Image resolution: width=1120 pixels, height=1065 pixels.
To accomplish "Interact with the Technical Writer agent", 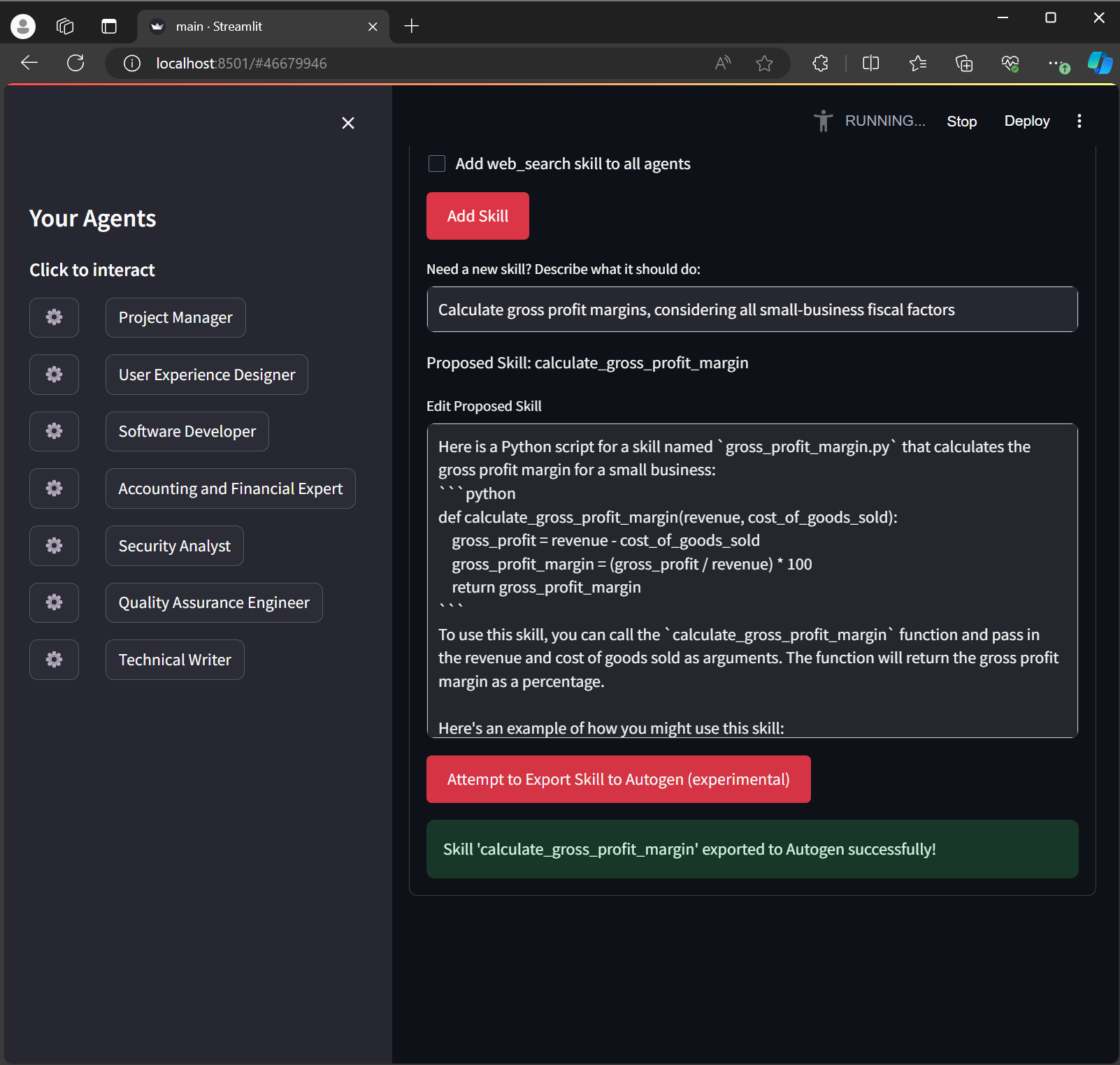I will coord(175,660).
